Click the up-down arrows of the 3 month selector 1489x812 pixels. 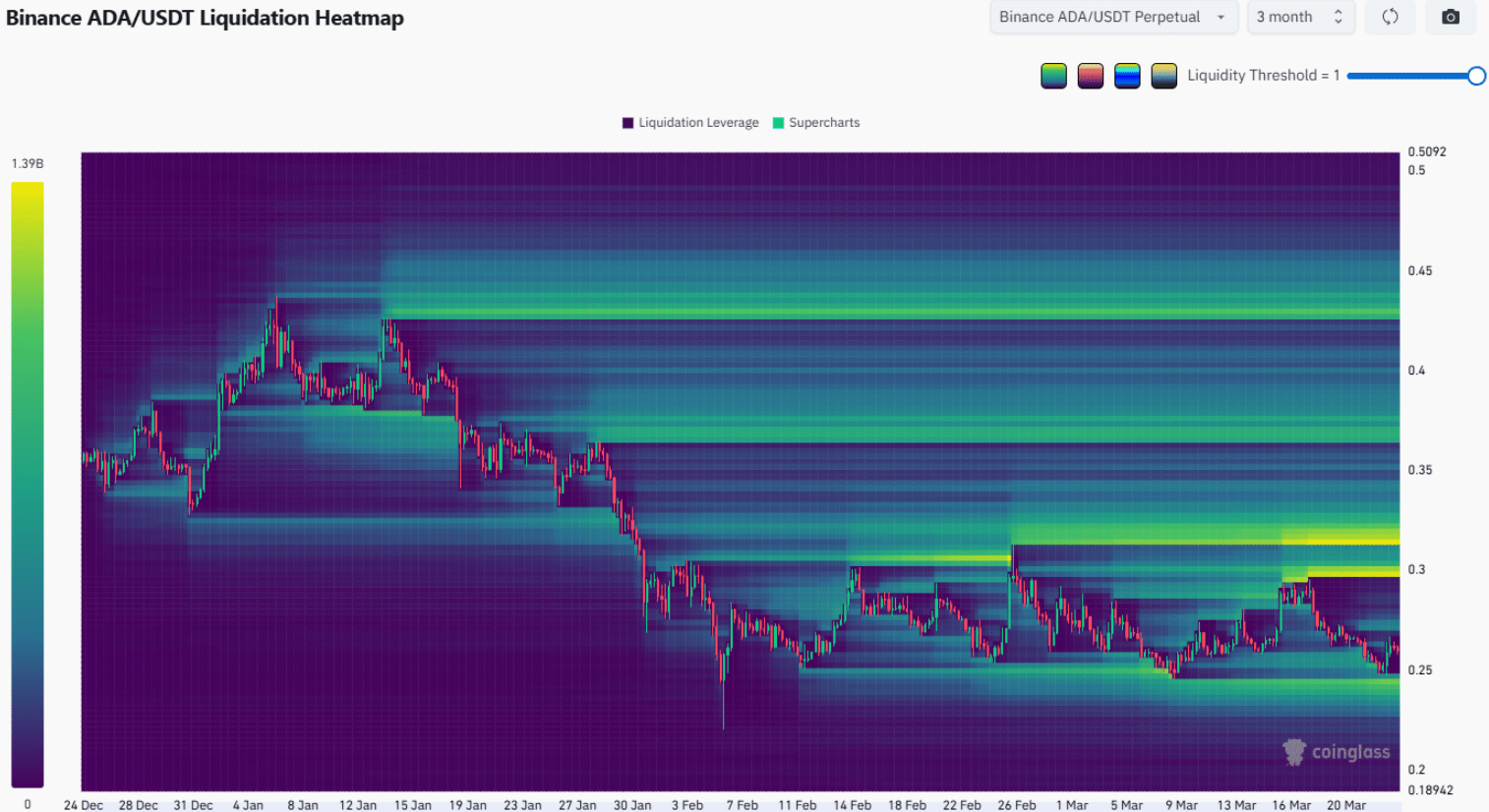point(1338,17)
